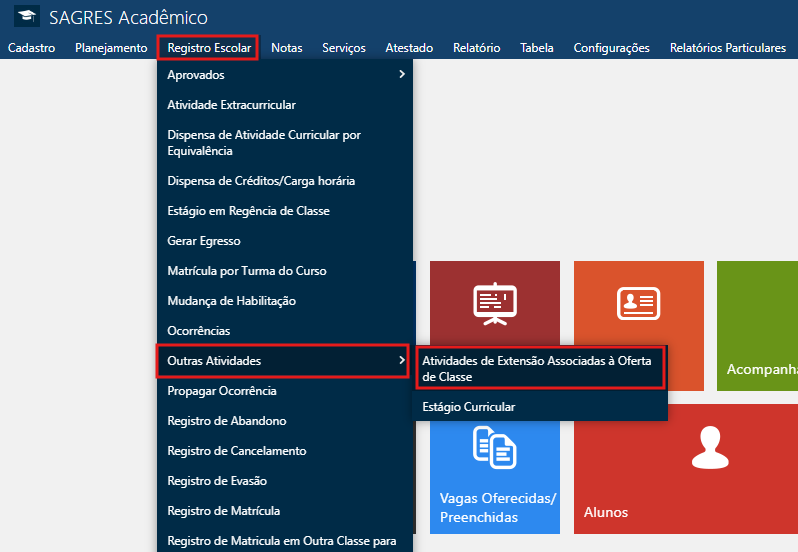Select Gerar Egresso entry

(x=285, y=241)
